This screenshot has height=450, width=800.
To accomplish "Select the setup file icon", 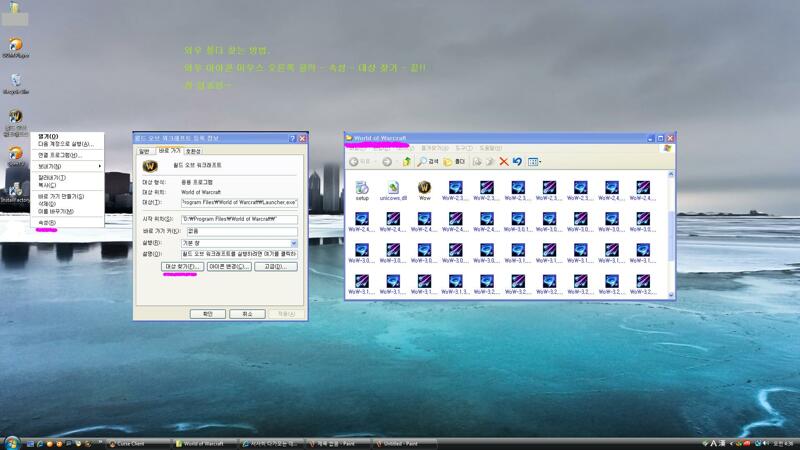I will [x=362, y=190].
